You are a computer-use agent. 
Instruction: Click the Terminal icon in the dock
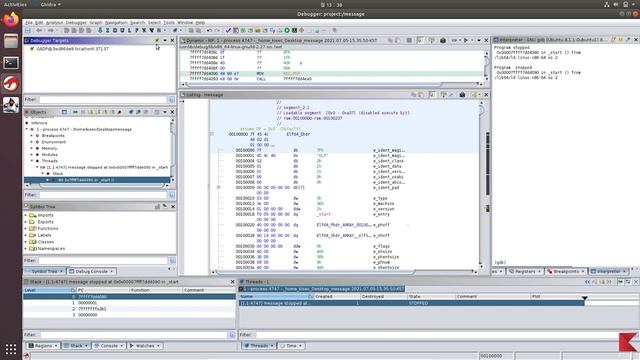click(x=11, y=62)
